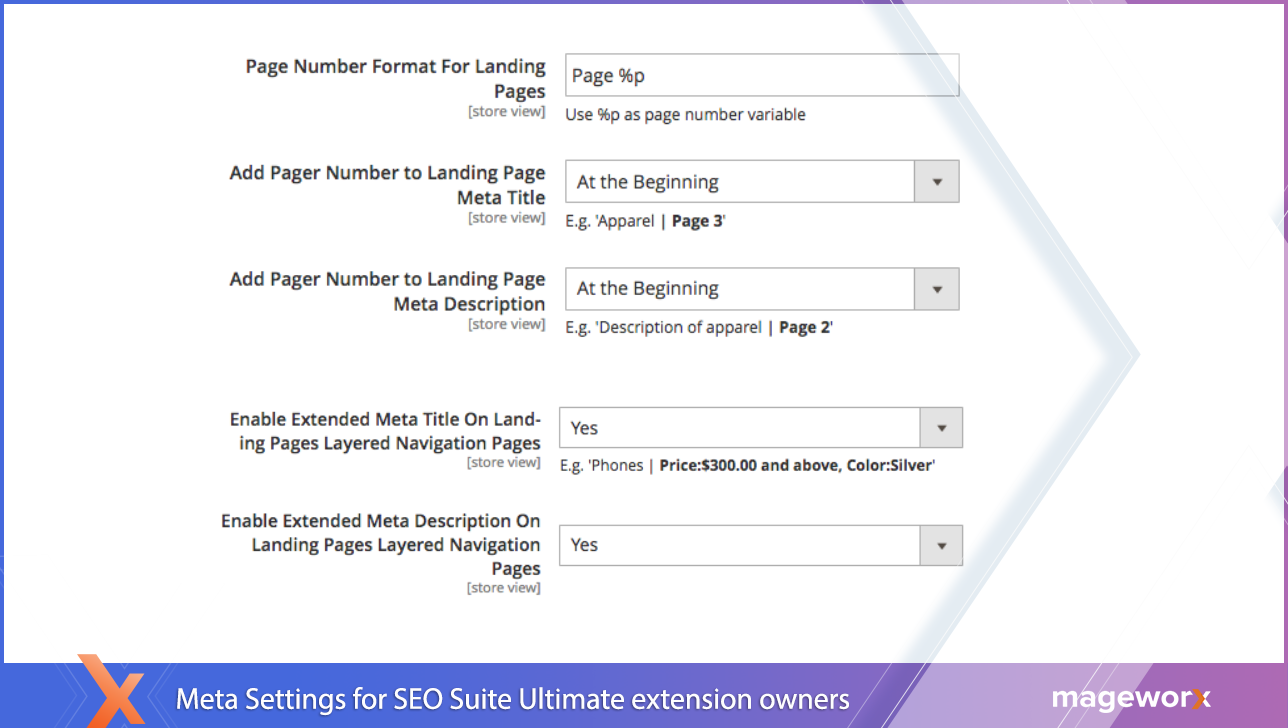Click the 'Meta Settings for SEO Suite' banner caption

[x=512, y=699]
